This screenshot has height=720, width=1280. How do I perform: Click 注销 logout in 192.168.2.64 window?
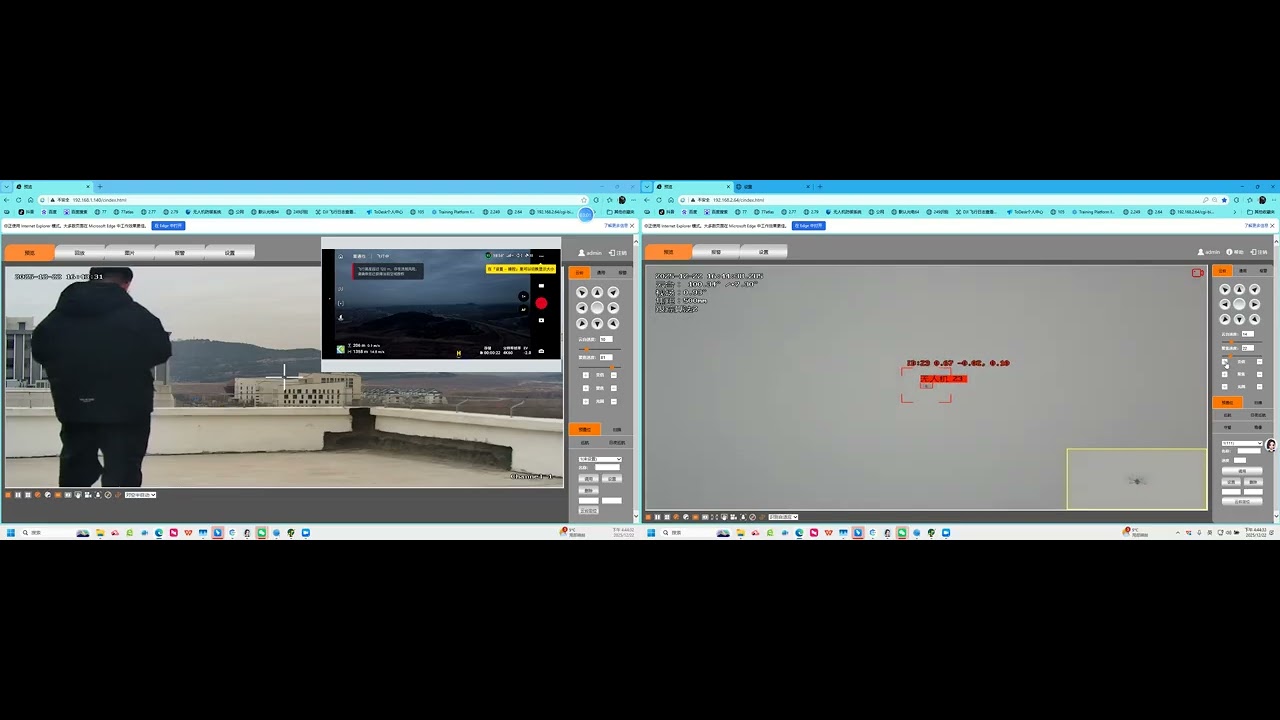(x=1259, y=252)
